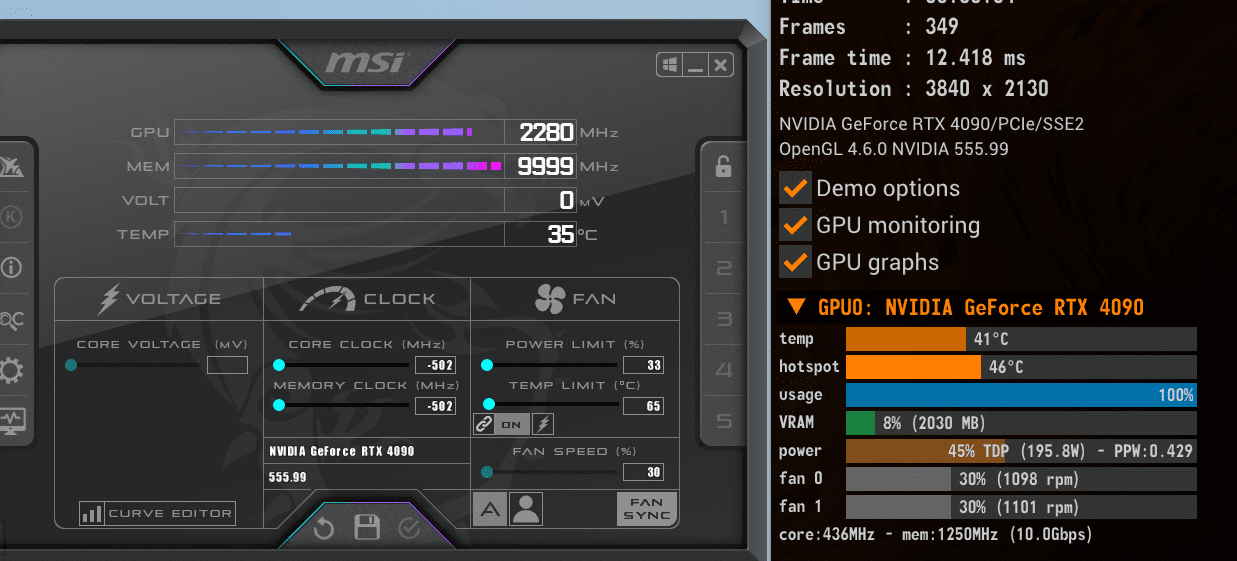This screenshot has width=1237, height=561.
Task: Open the hardware monitor graph icon
Action: 13,420
